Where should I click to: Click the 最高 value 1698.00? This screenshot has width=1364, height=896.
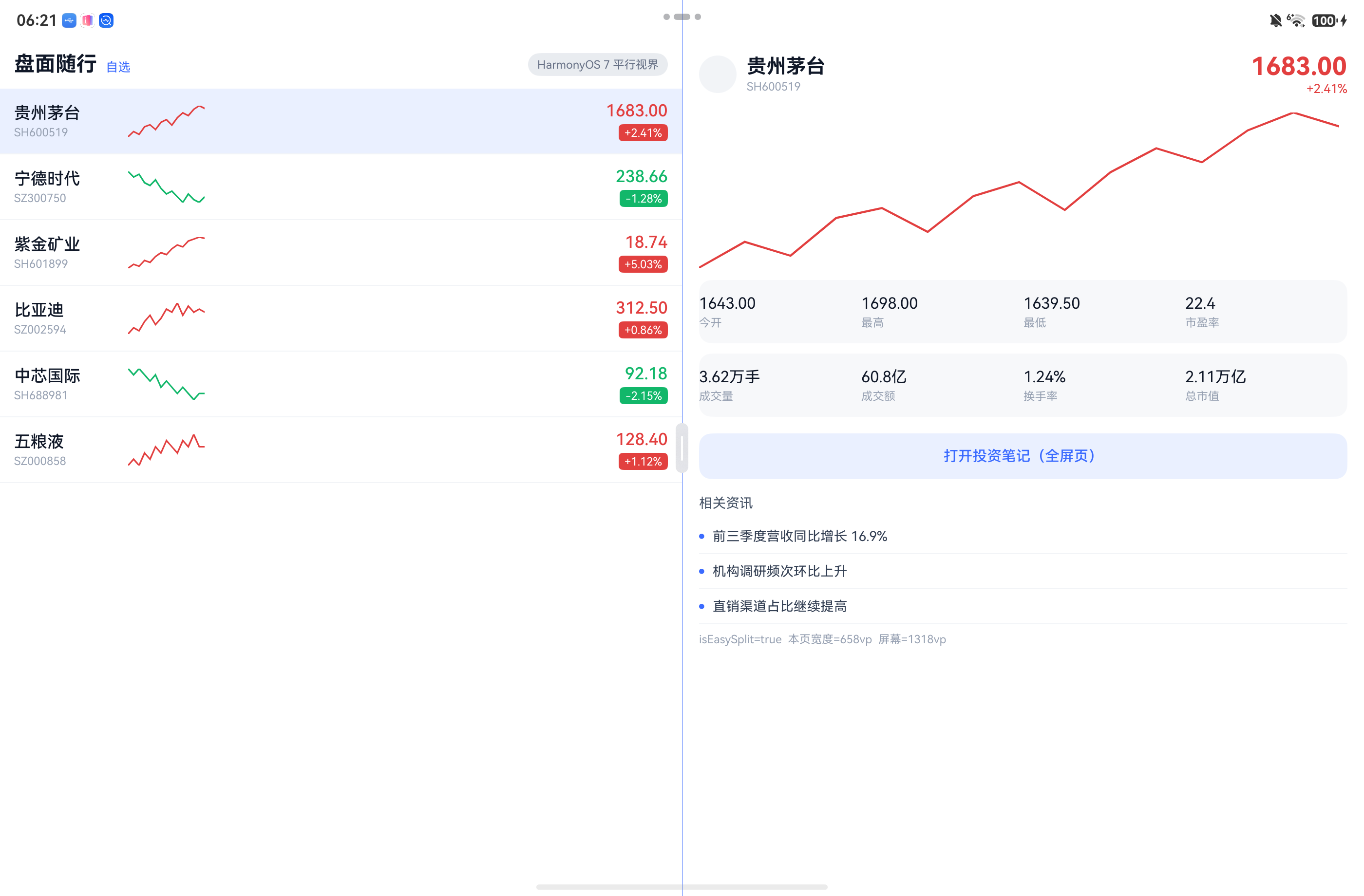(x=890, y=303)
